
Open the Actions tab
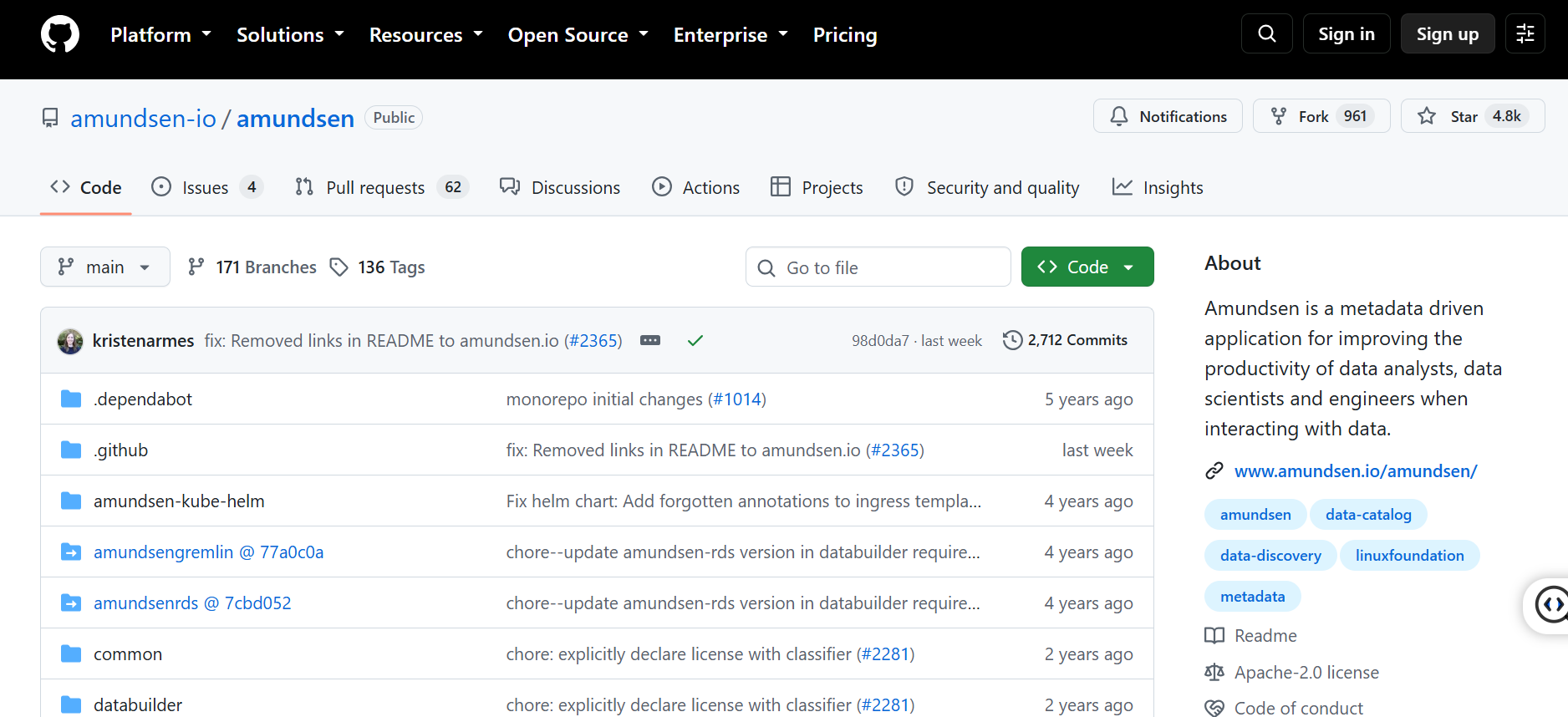[x=696, y=187]
